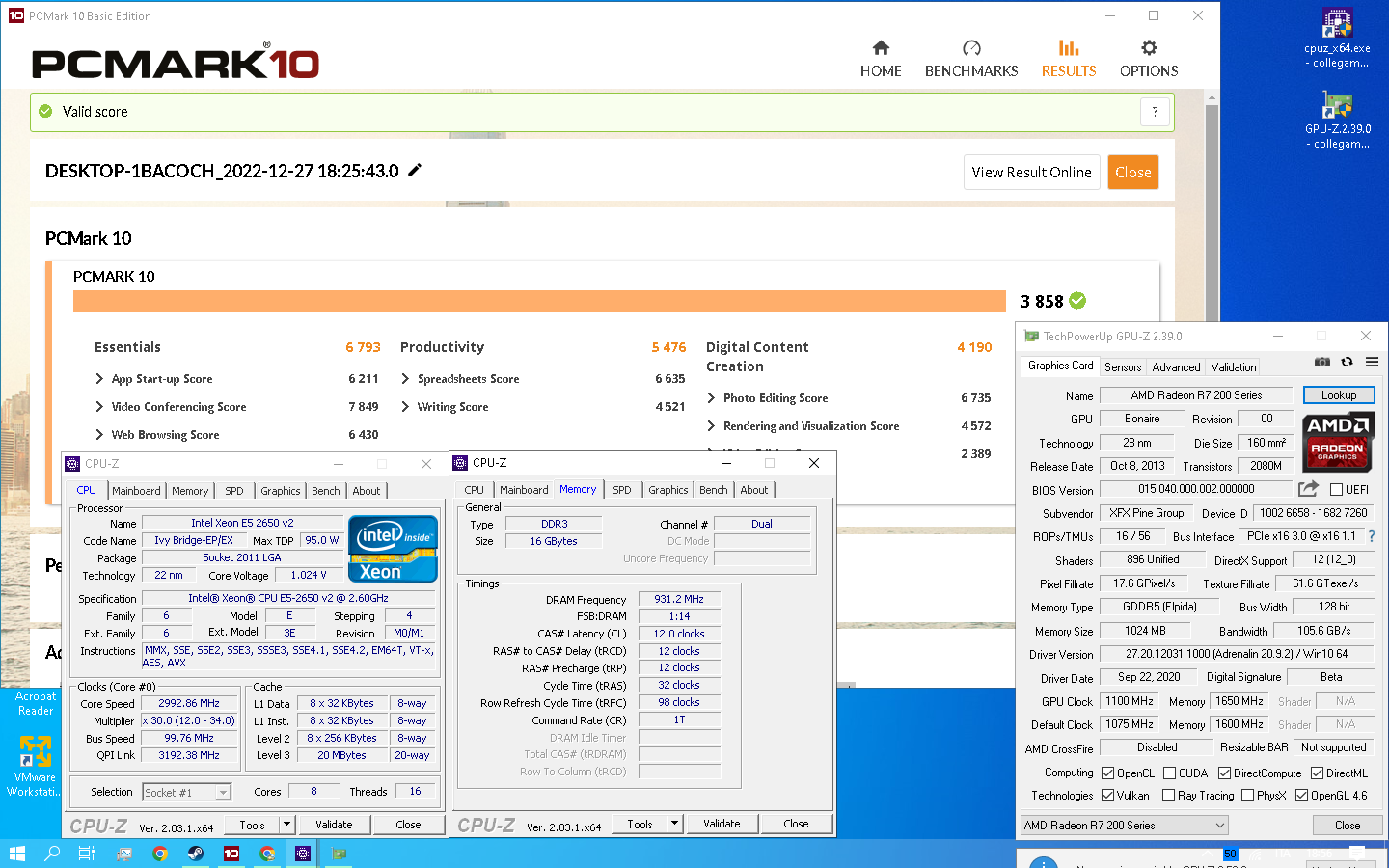1389x868 pixels.
Task: Toggle the OpenCL checkbox
Action: tap(1107, 773)
